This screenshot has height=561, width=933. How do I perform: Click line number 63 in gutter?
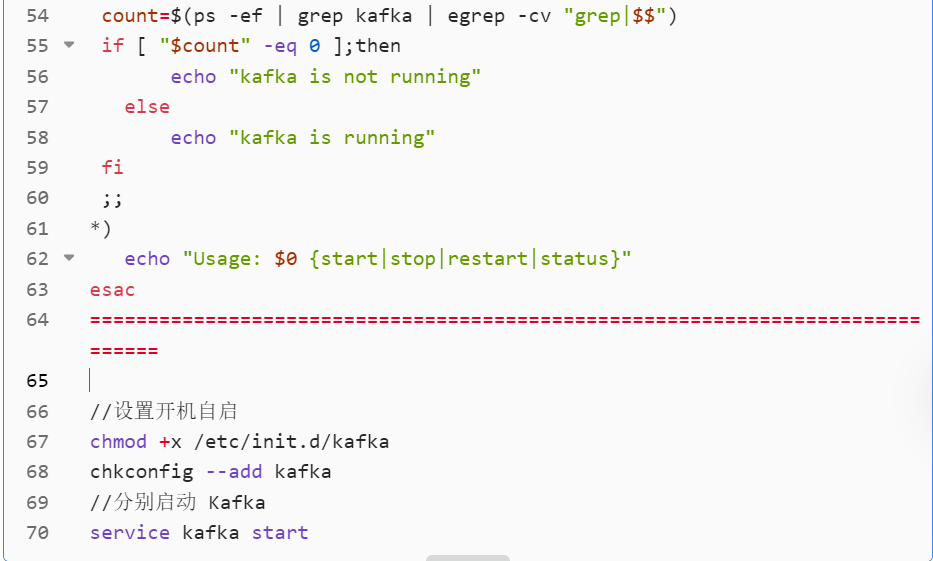click(x=37, y=290)
